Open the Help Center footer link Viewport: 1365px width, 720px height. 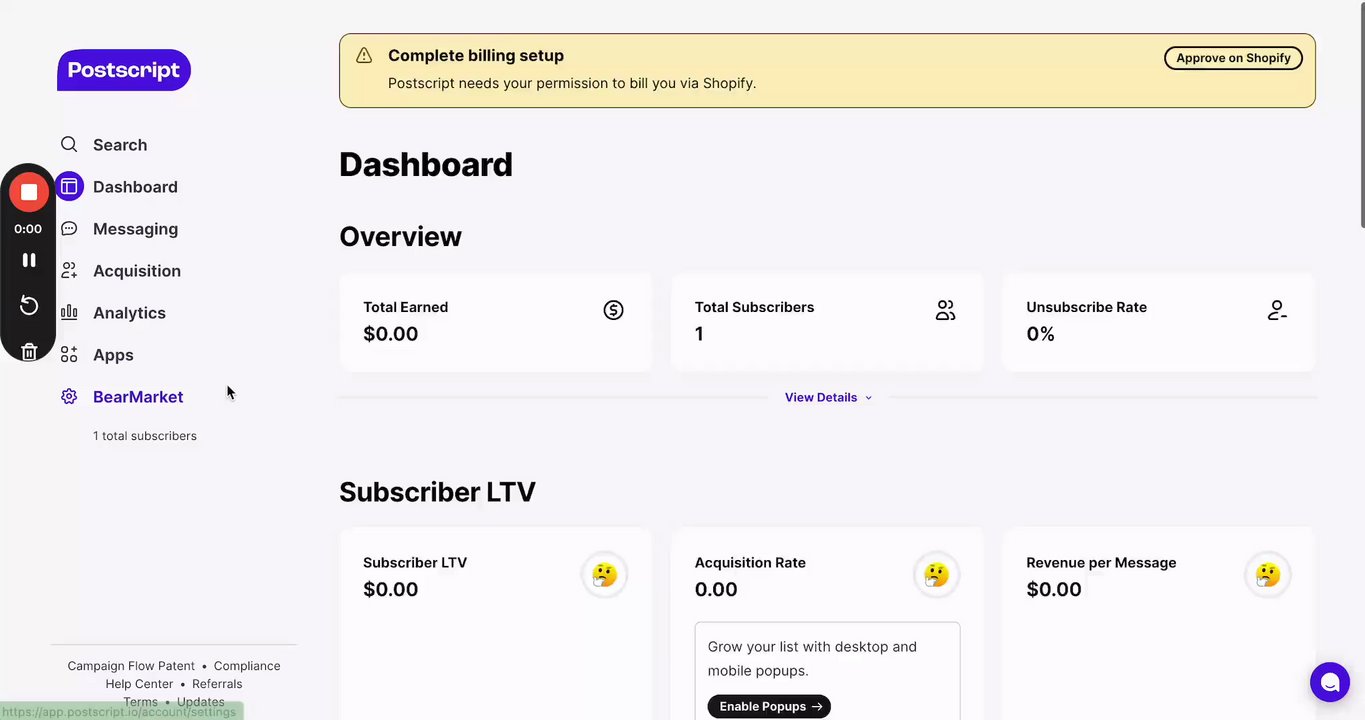(139, 684)
